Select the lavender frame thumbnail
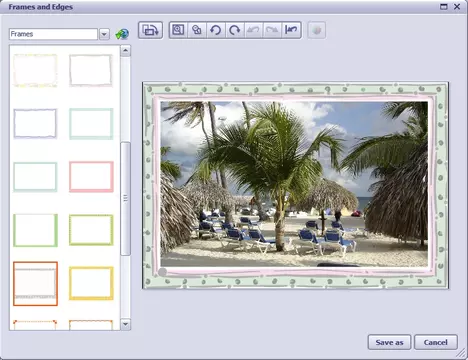The width and height of the screenshot is (468, 360). coord(35,123)
